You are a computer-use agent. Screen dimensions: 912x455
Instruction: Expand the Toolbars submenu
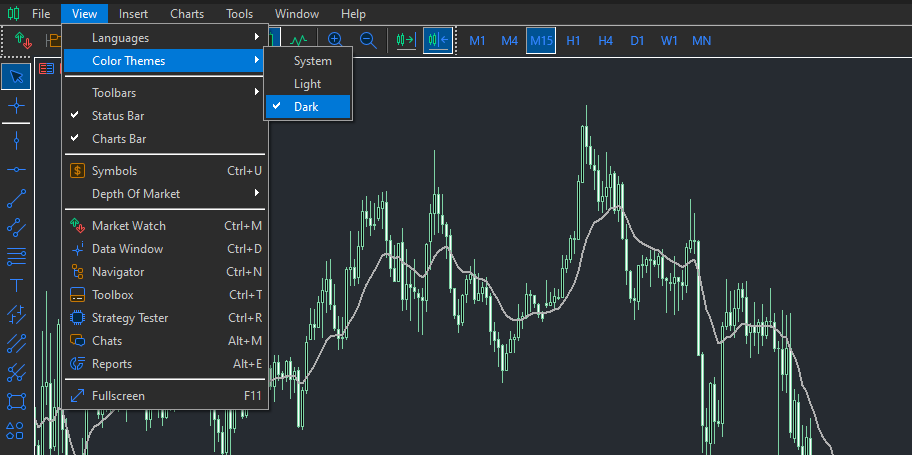pyautogui.click(x=165, y=93)
